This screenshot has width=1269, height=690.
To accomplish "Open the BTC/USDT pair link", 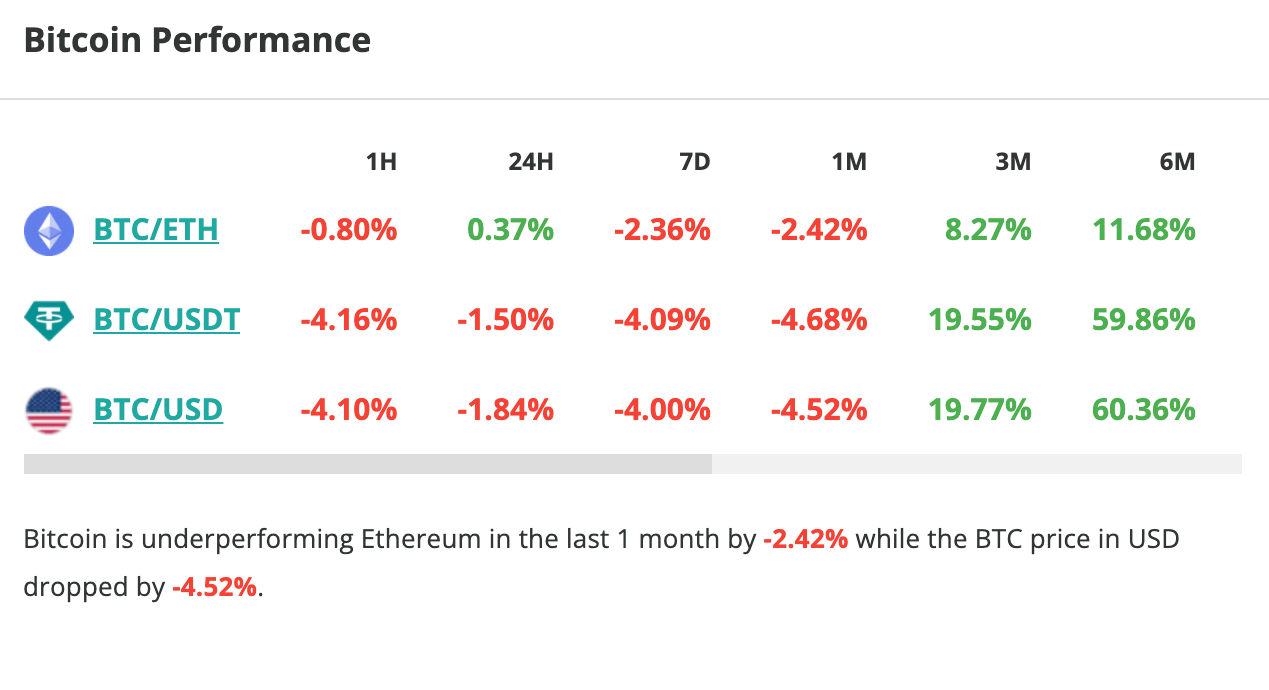I will (166, 320).
